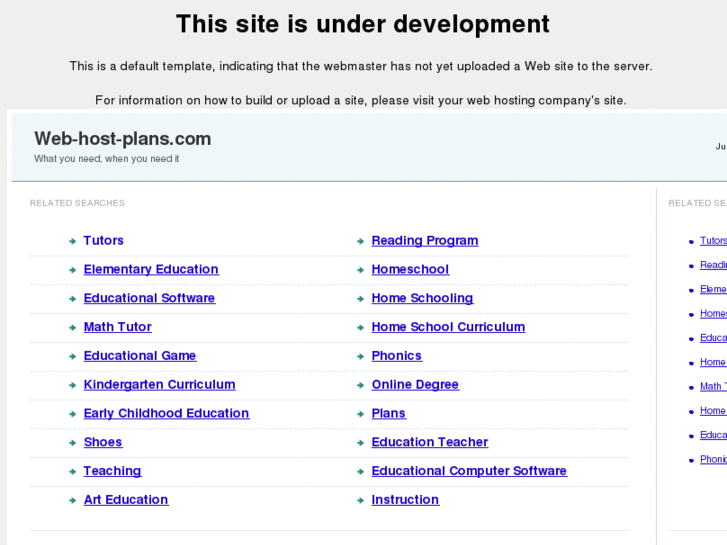This screenshot has width=727, height=545.
Task: Open the Math Tutor link
Action: click(x=118, y=327)
